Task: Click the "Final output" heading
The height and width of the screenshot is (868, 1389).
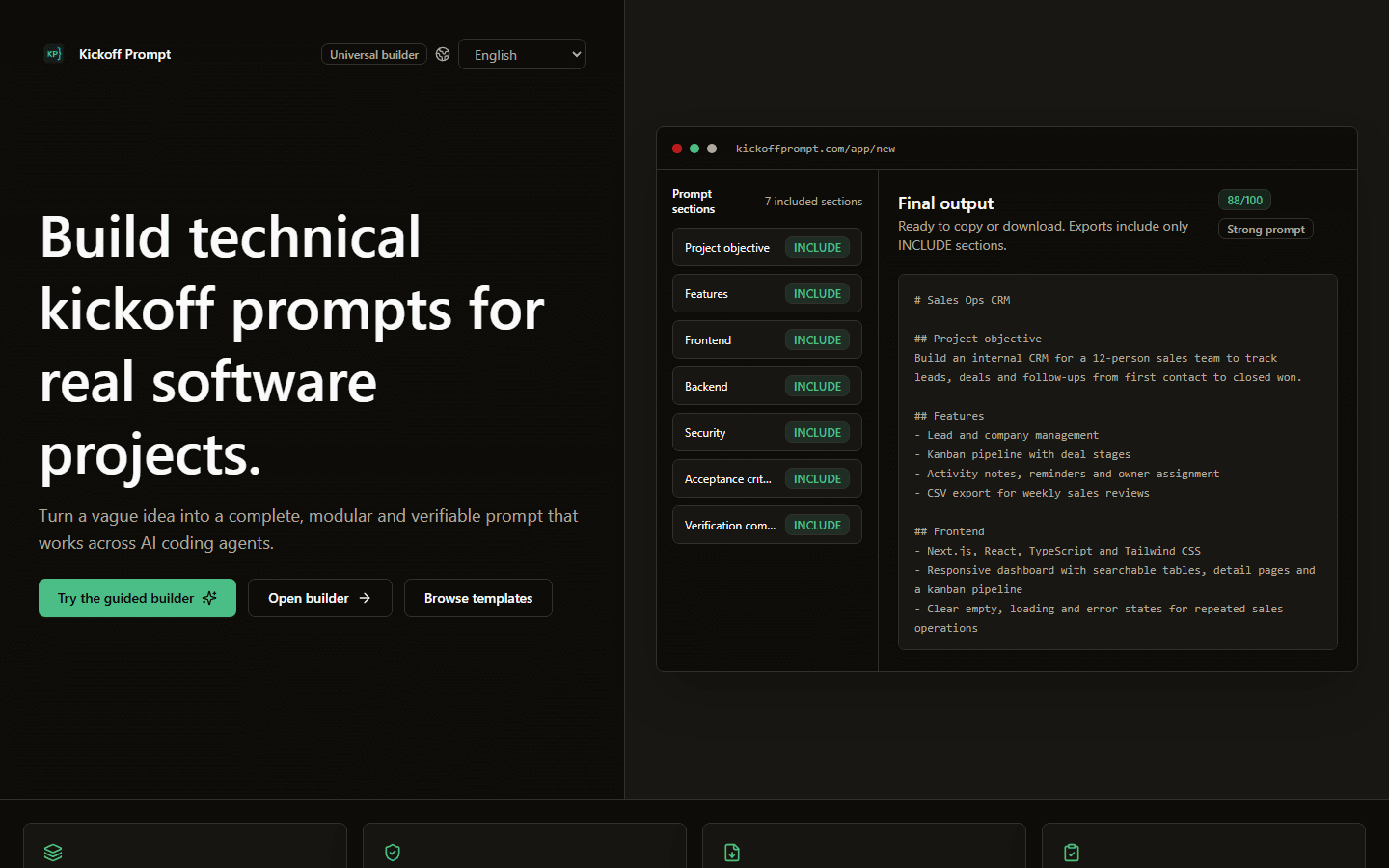Action: (945, 203)
